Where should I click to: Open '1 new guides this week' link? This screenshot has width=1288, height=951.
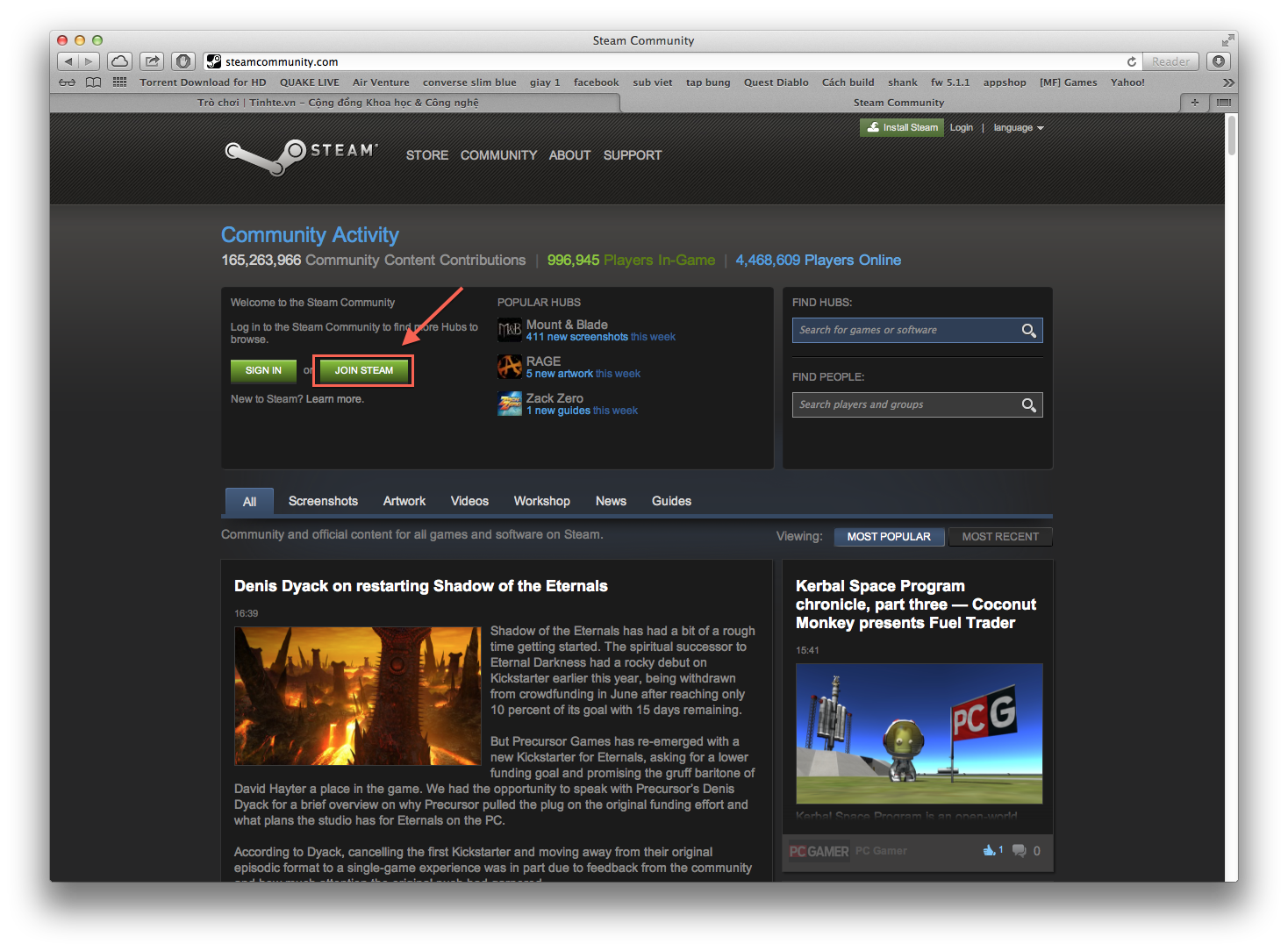point(582,411)
